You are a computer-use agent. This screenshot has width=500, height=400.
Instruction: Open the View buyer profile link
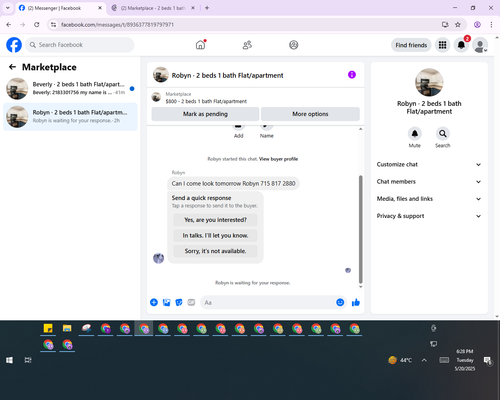[x=278, y=159]
